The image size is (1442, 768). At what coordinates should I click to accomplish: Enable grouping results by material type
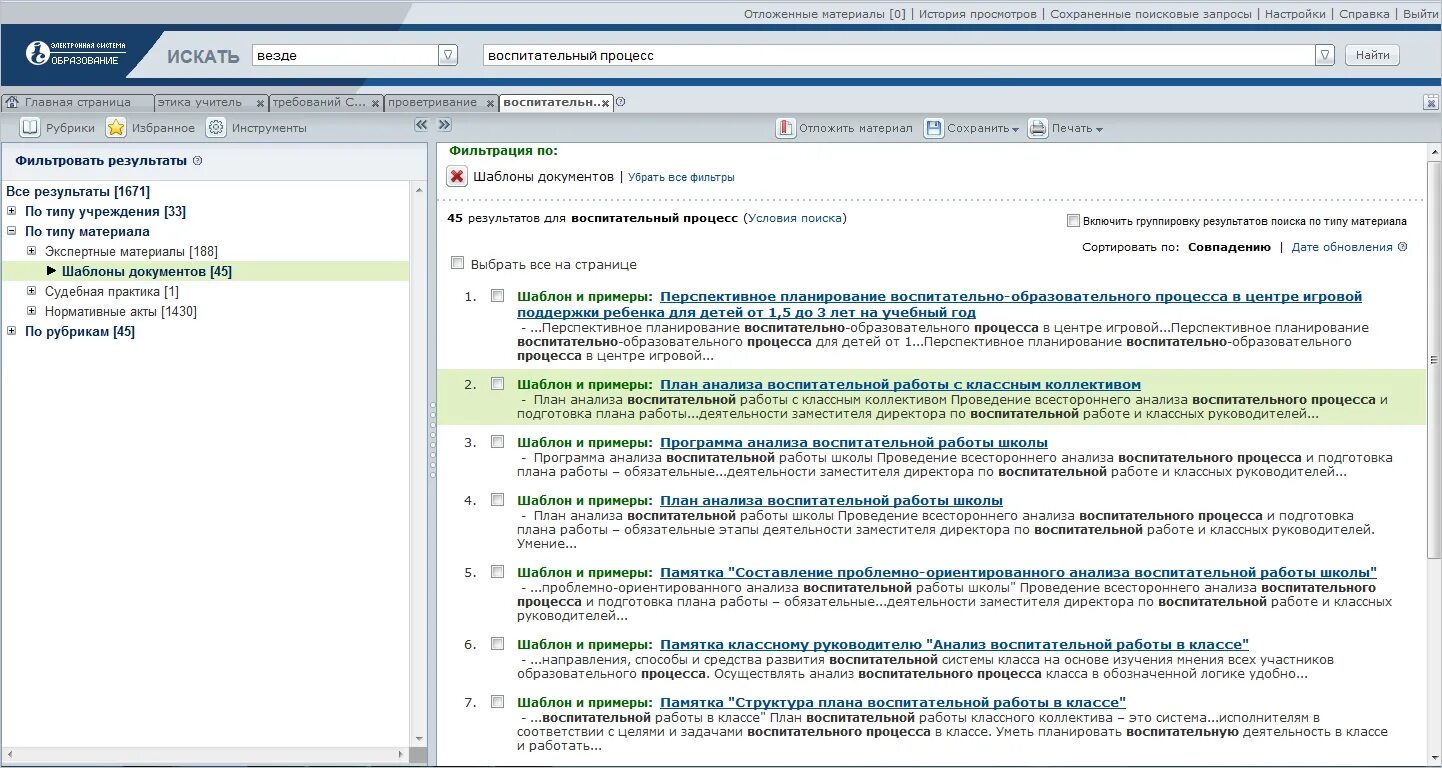1073,220
